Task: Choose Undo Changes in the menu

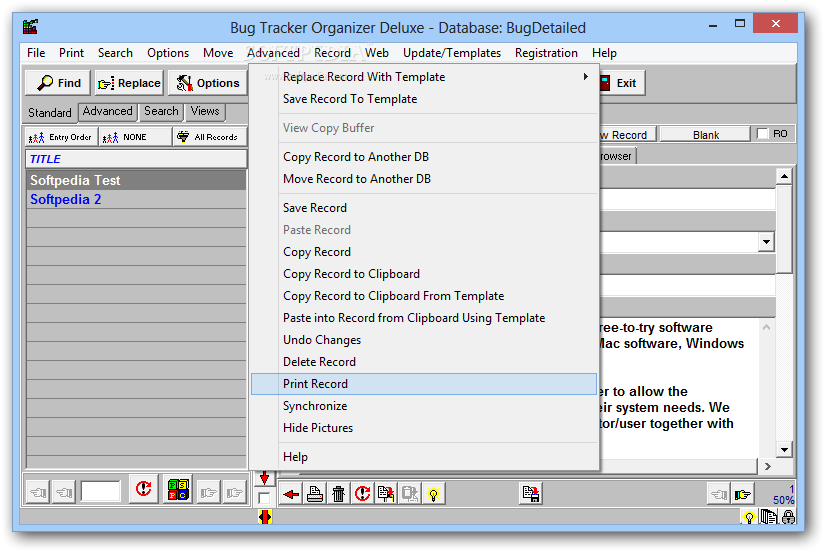Action: coord(424,340)
